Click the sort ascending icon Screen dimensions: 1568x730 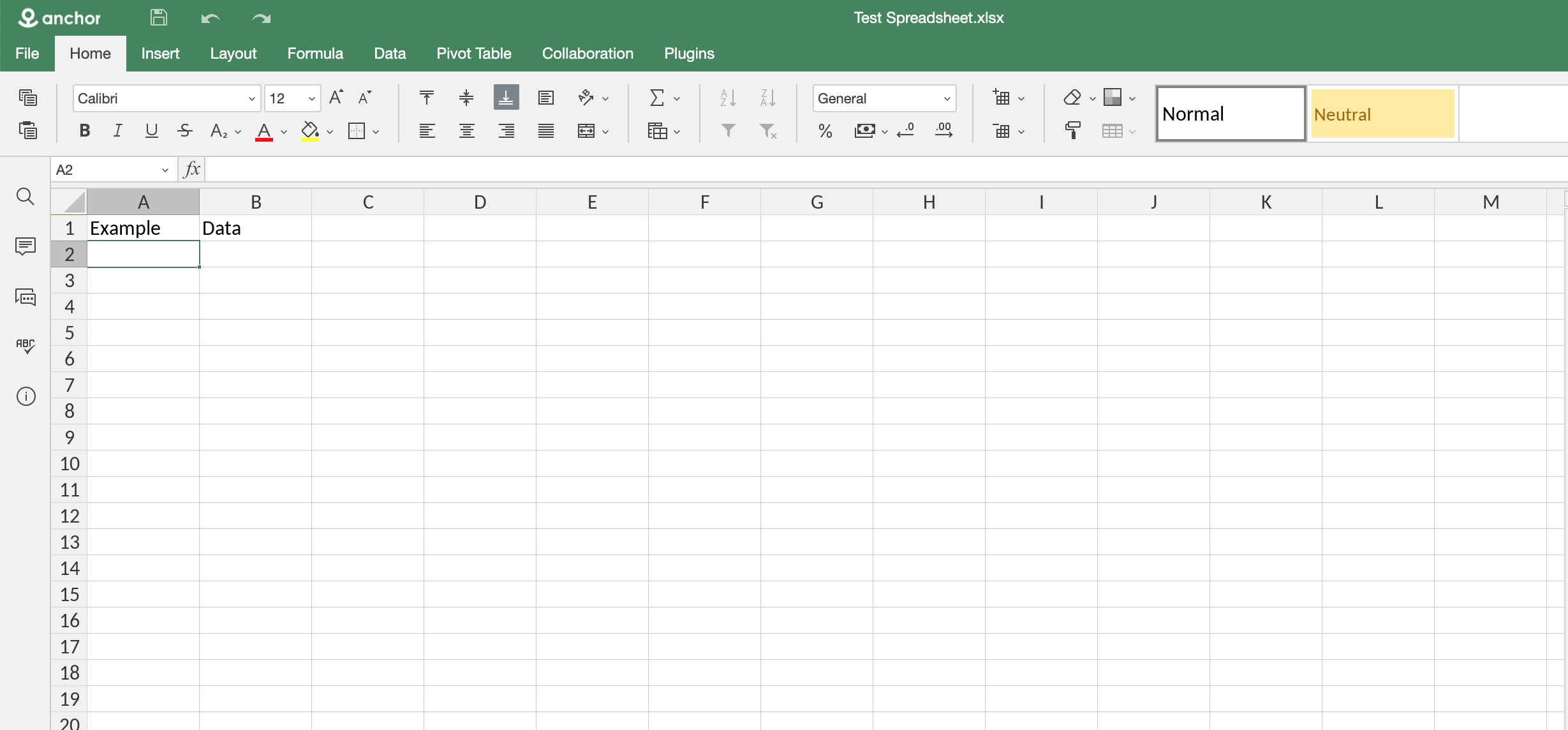coord(728,98)
